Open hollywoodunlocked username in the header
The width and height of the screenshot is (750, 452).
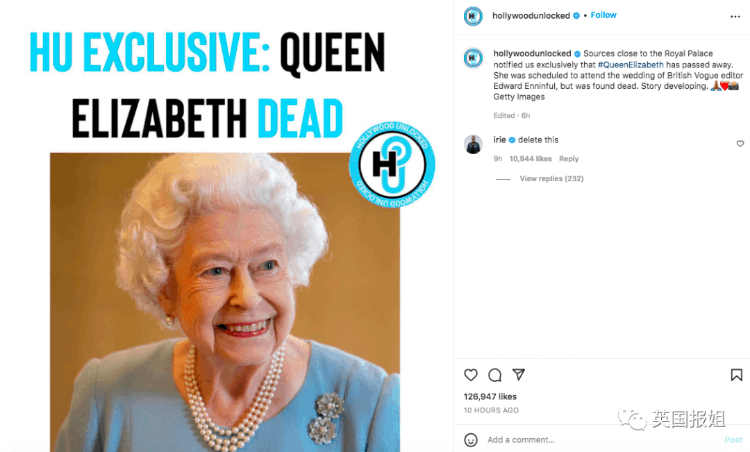pos(531,16)
